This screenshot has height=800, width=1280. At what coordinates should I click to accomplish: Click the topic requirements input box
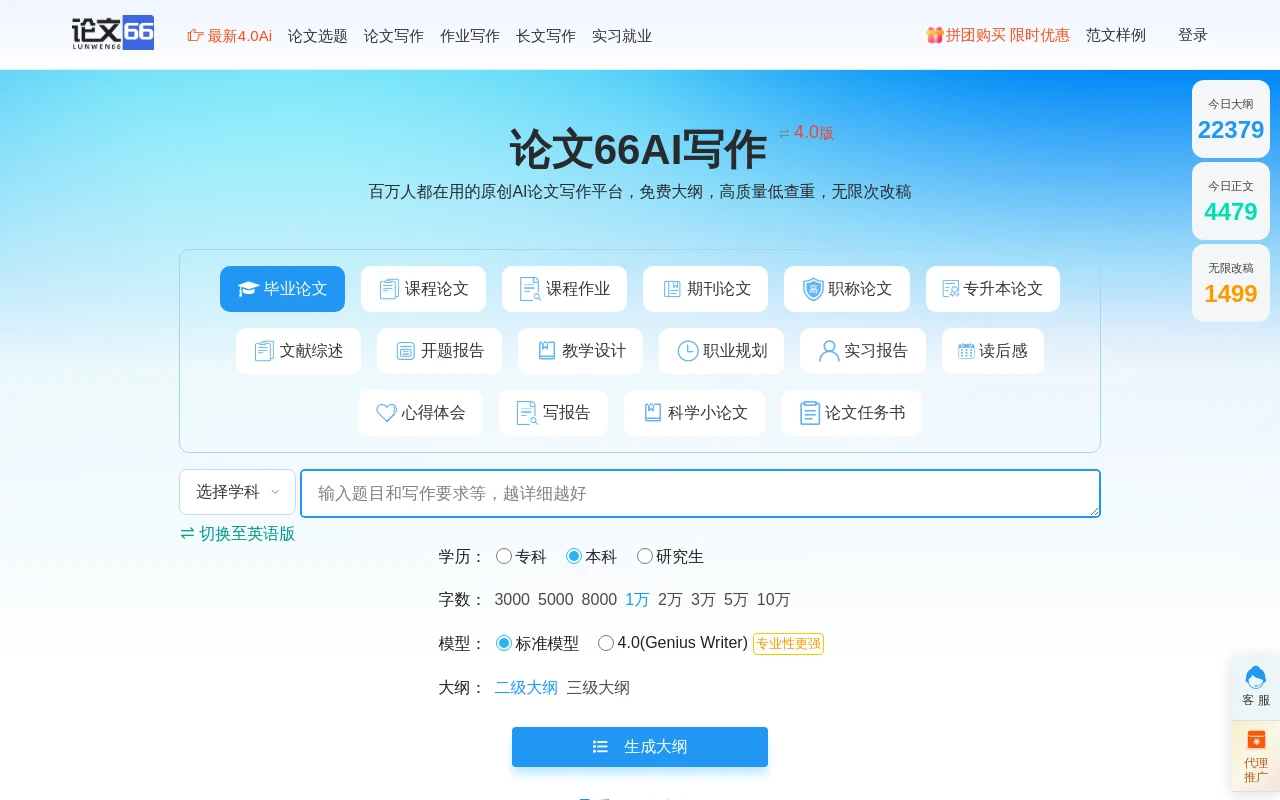700,493
